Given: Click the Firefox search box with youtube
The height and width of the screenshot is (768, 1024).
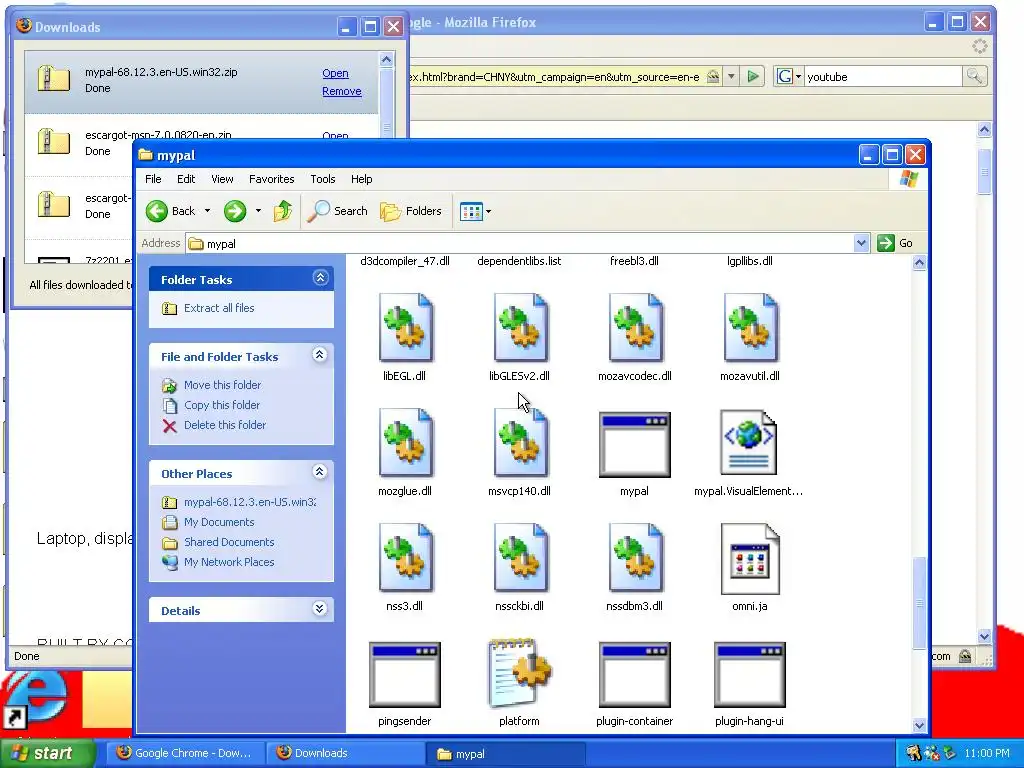Looking at the screenshot, I should [x=883, y=76].
